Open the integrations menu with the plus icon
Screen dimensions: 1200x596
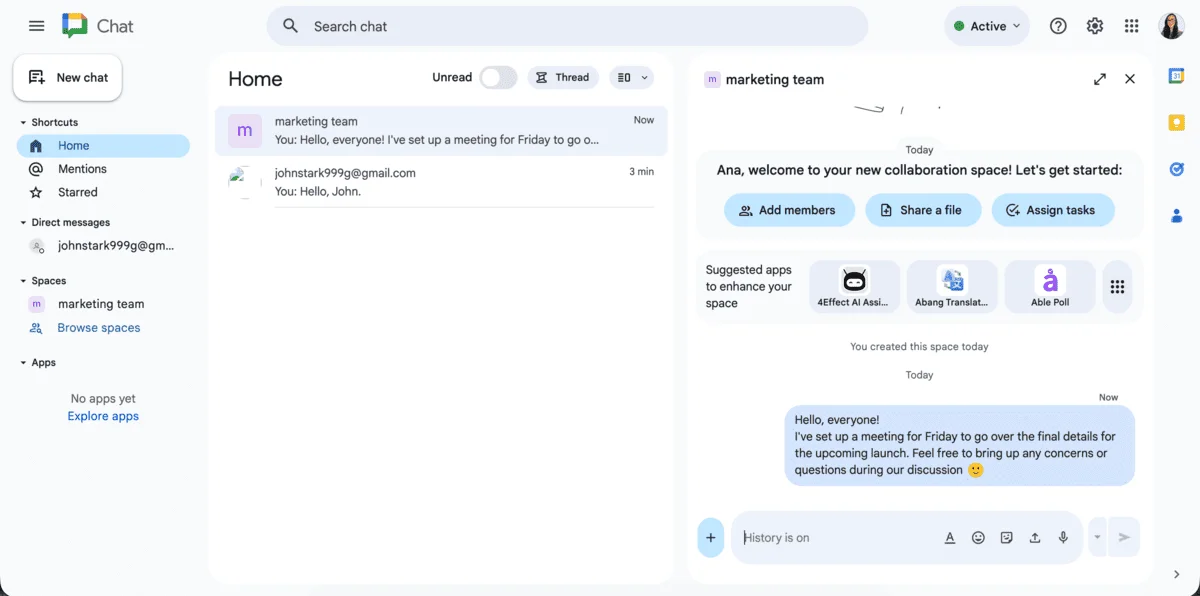710,537
